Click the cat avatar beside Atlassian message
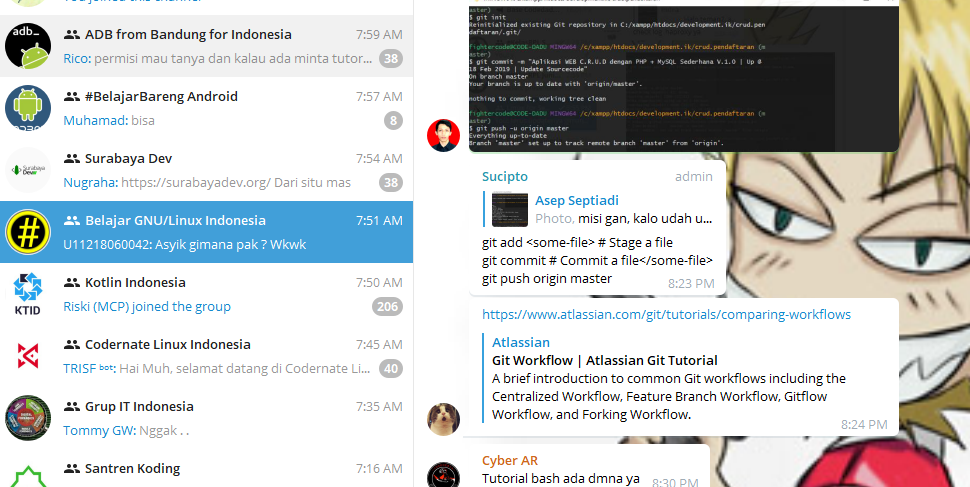This screenshot has height=487, width=970. (x=443, y=419)
